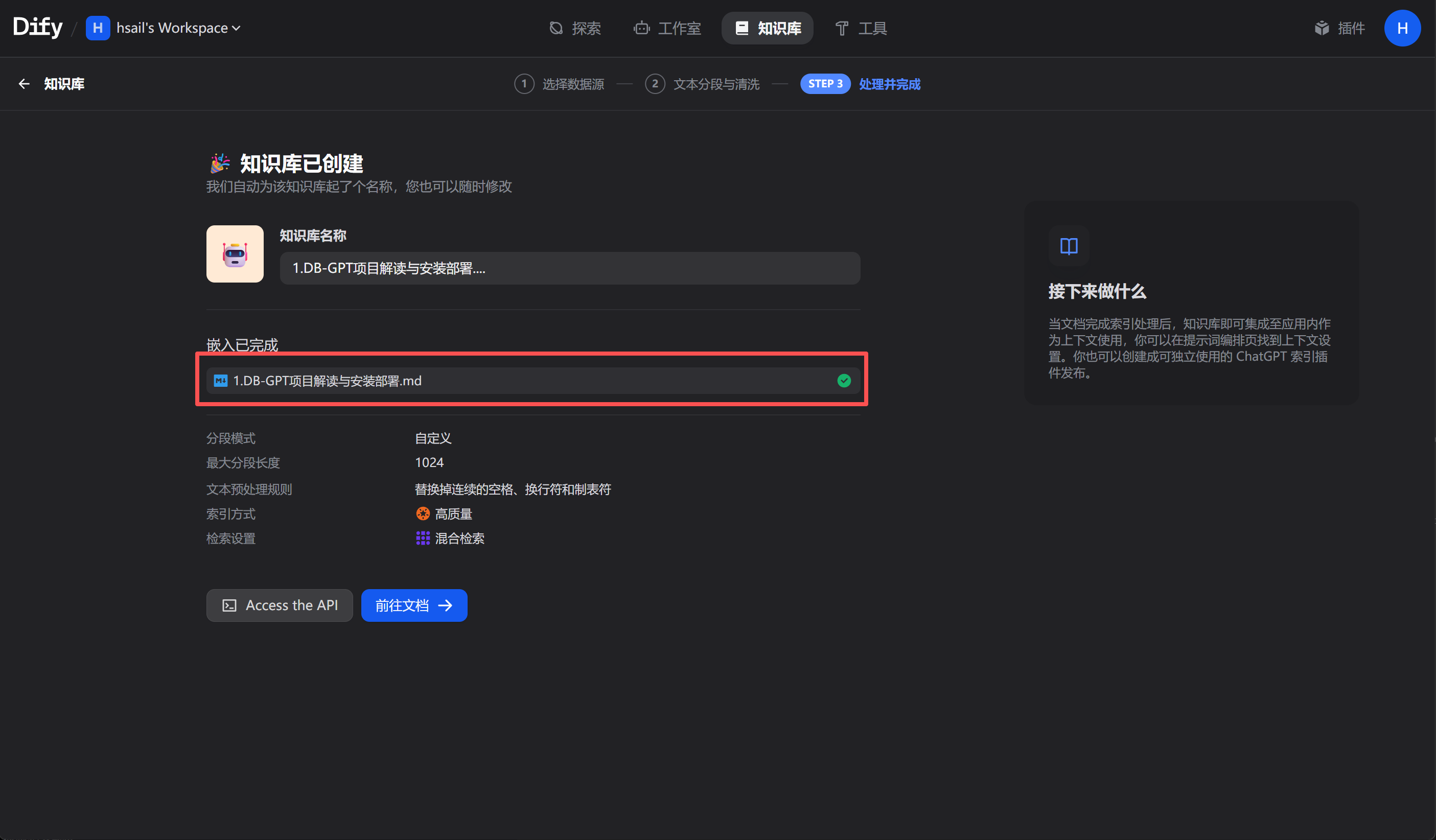Click the 接下来做什么 heading

tap(1097, 291)
